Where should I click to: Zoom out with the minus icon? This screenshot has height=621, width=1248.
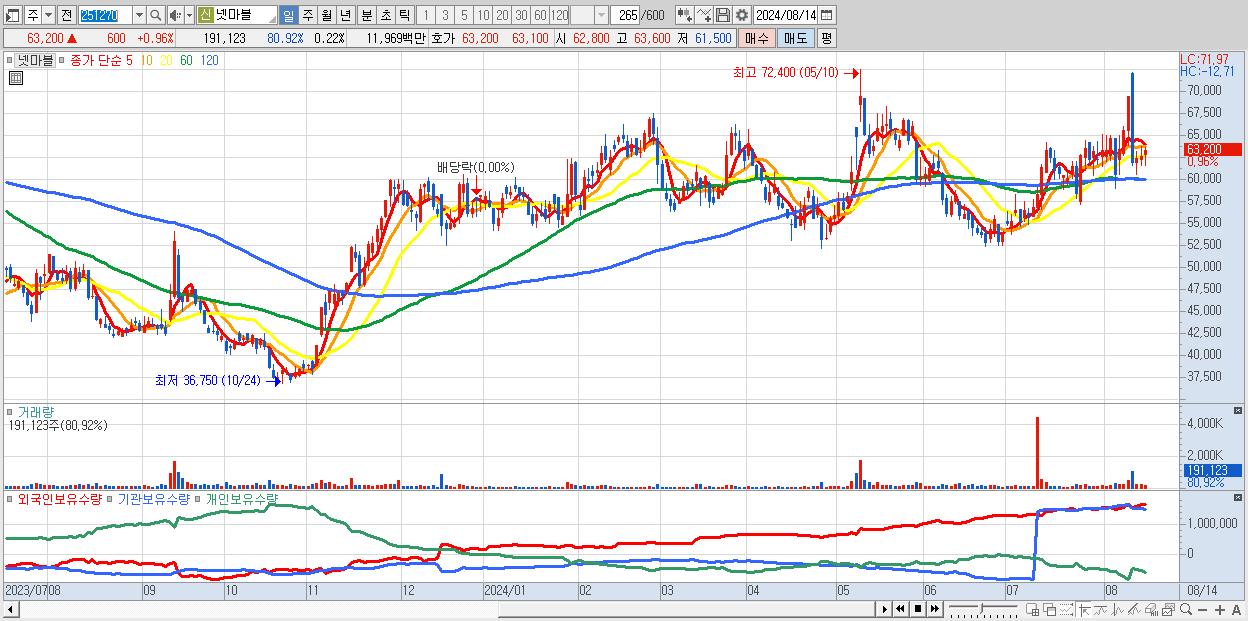pos(1203,609)
